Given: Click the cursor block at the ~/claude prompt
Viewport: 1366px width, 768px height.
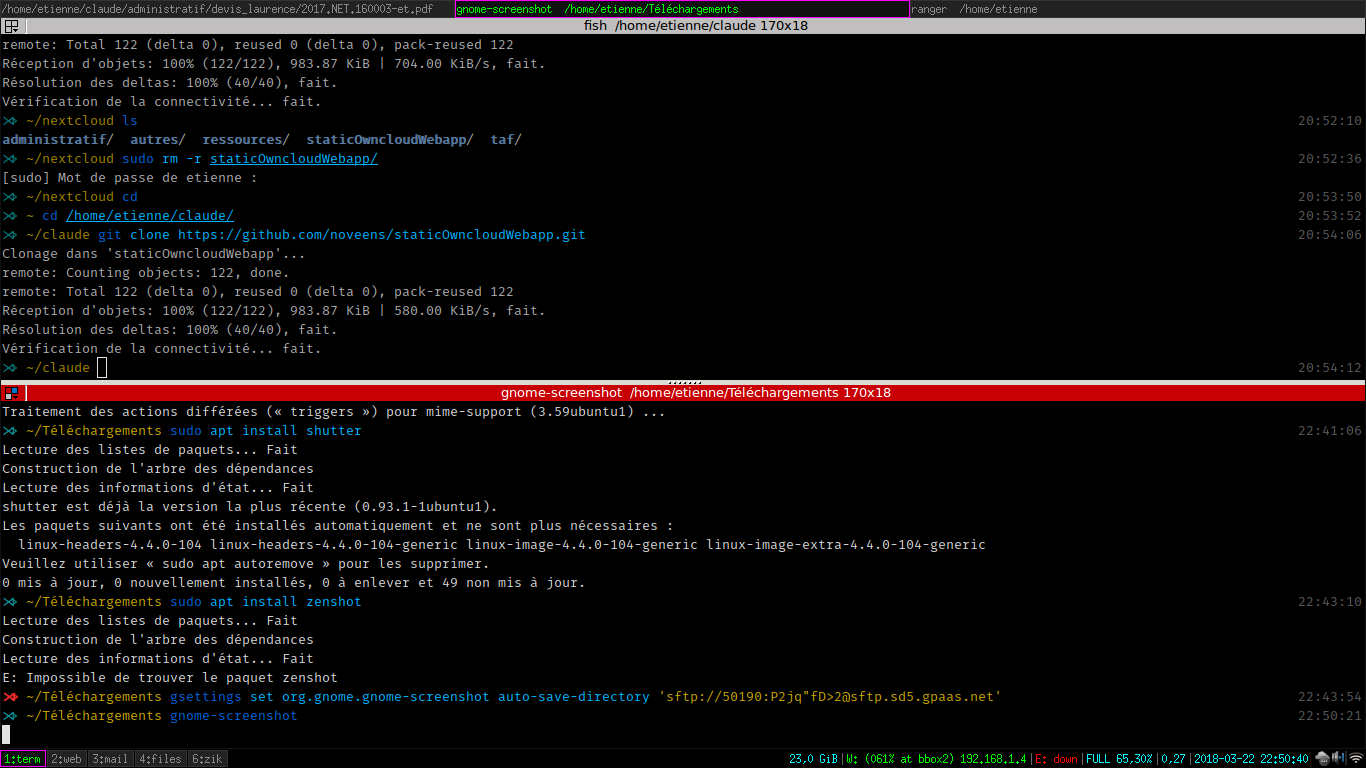Looking at the screenshot, I should coord(102,368).
